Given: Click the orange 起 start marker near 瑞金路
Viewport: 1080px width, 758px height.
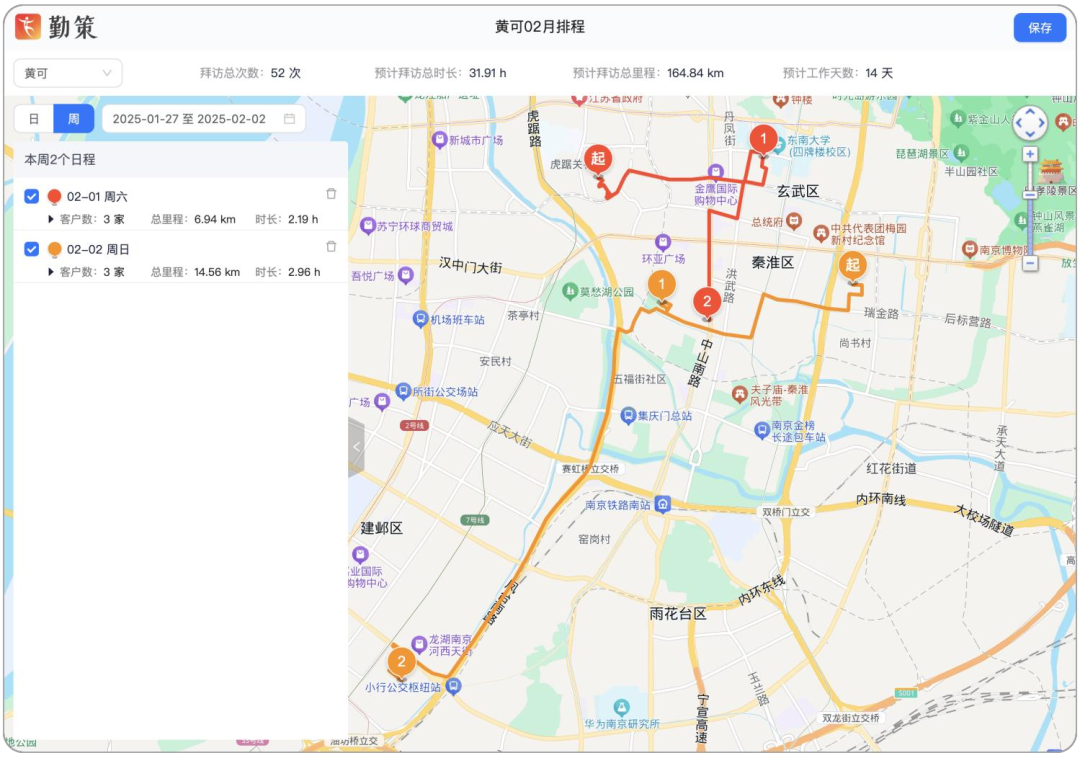Looking at the screenshot, I should pyautogui.click(x=855, y=266).
